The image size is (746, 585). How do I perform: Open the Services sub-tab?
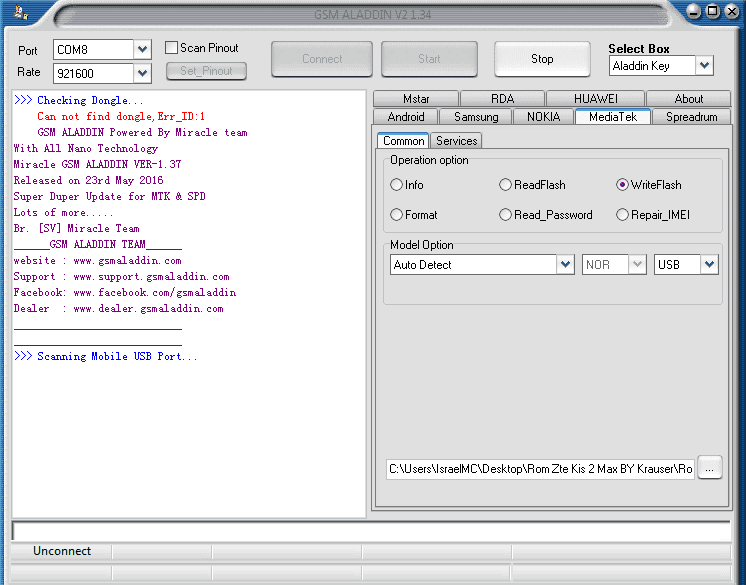[456, 141]
